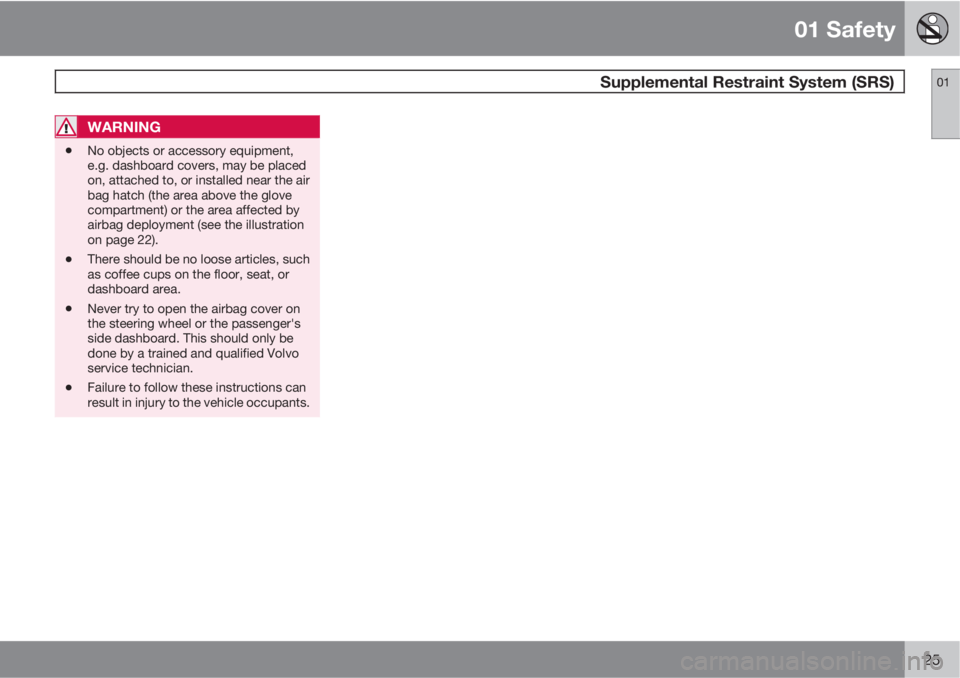Click page number 25 in footer

click(932, 660)
